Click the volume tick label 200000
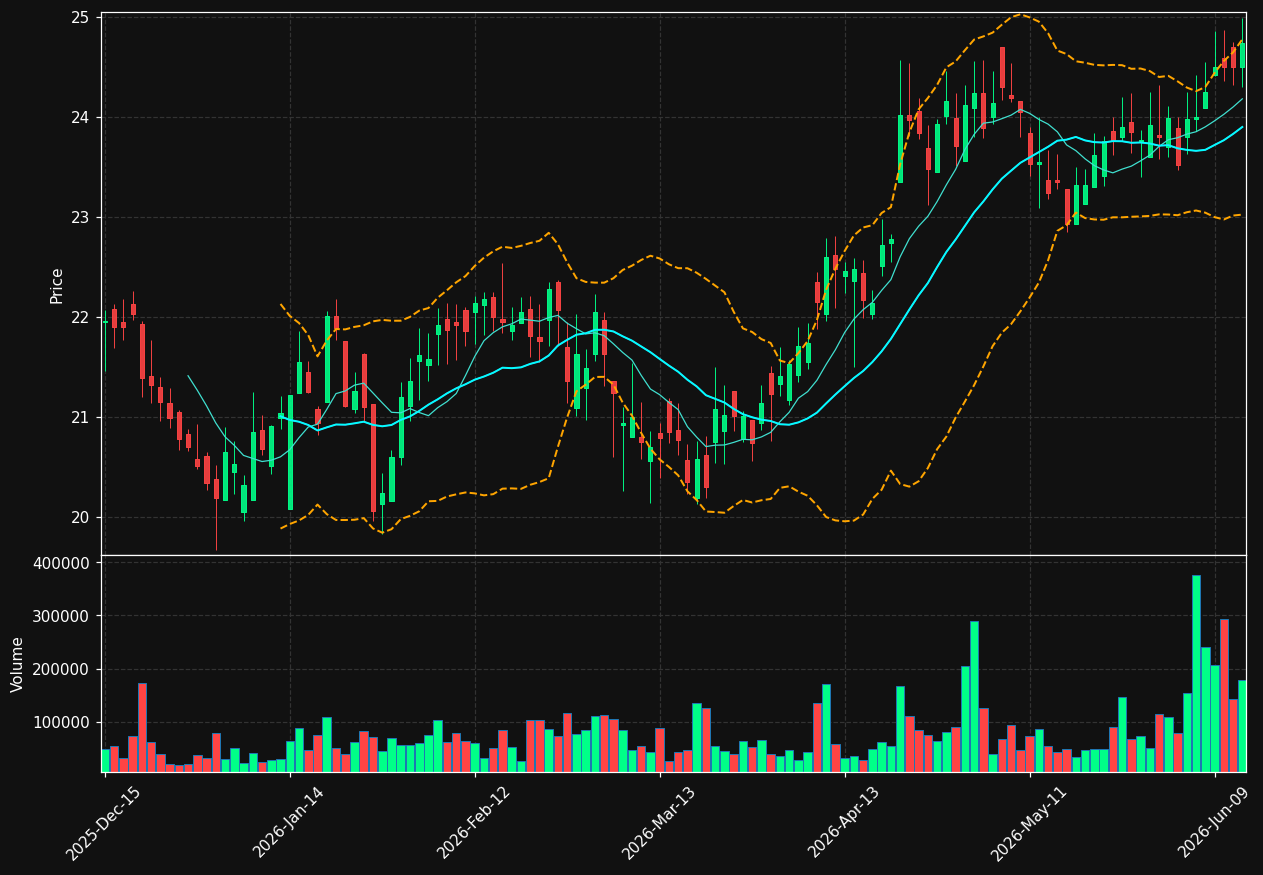Viewport: 1263px width, 875px height. click(x=62, y=670)
